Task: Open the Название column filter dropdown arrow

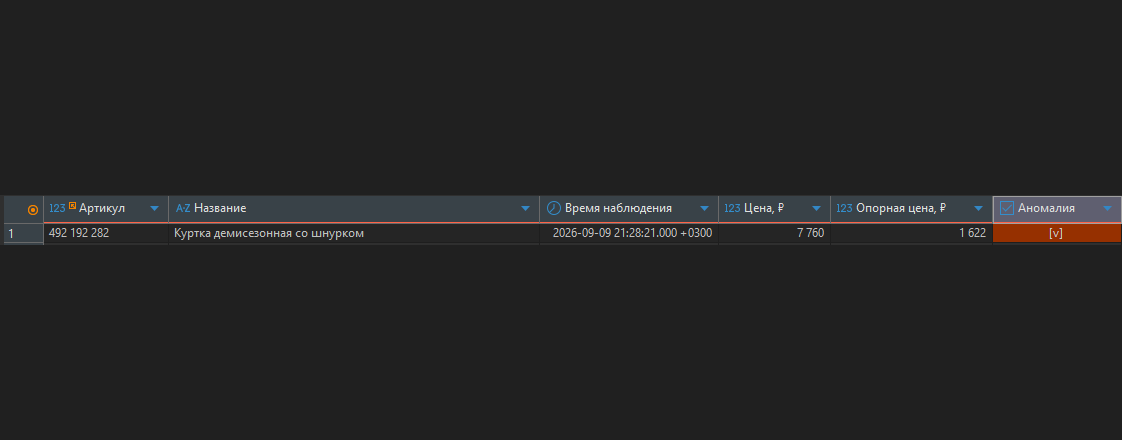Action: point(526,209)
